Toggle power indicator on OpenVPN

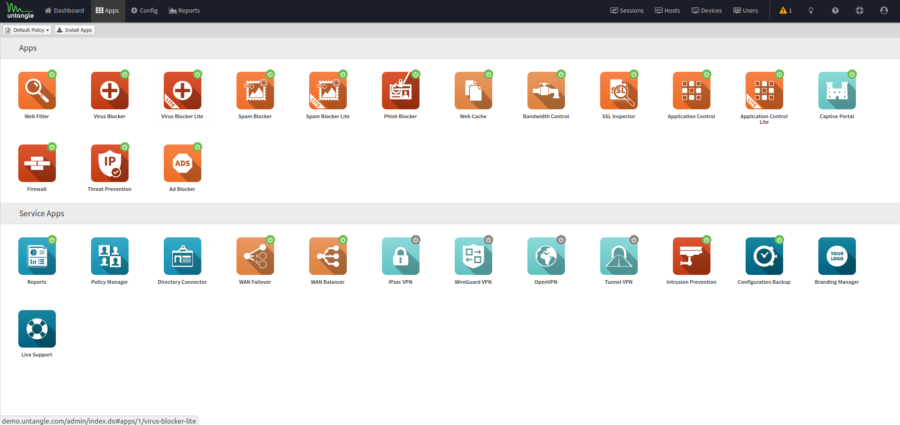click(x=561, y=239)
